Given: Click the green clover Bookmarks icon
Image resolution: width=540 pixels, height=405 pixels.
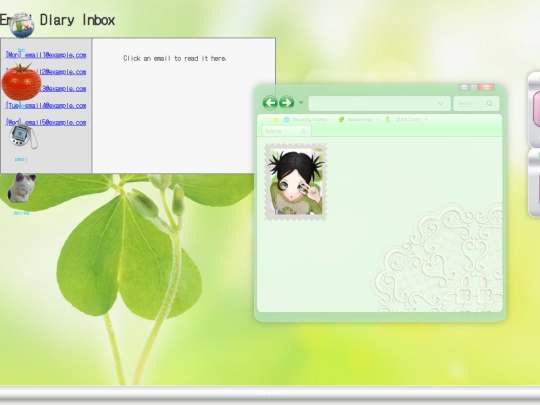Looking at the screenshot, I should tap(341, 120).
